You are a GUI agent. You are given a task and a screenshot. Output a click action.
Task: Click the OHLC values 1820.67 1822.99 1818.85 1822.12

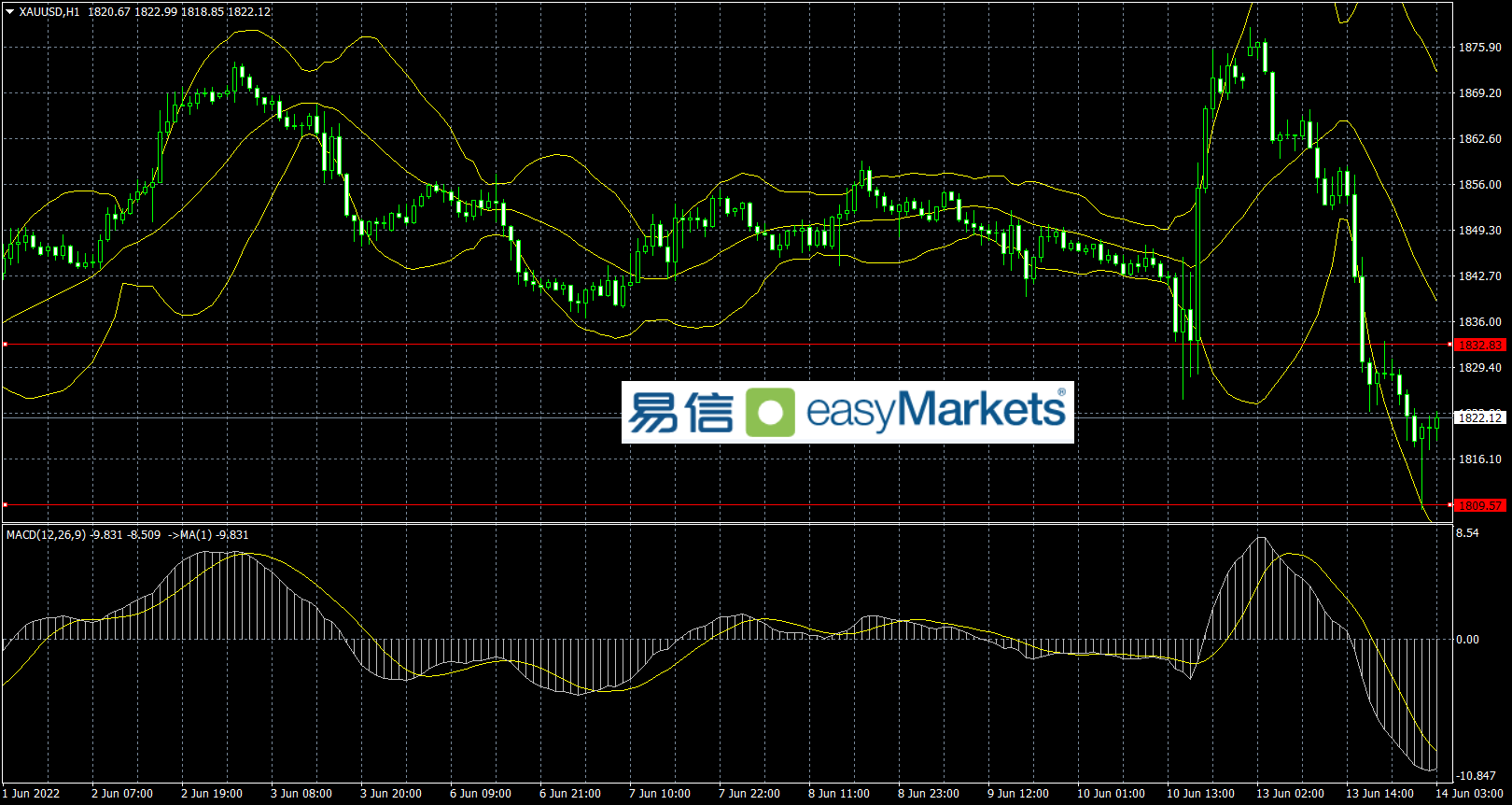[180, 12]
